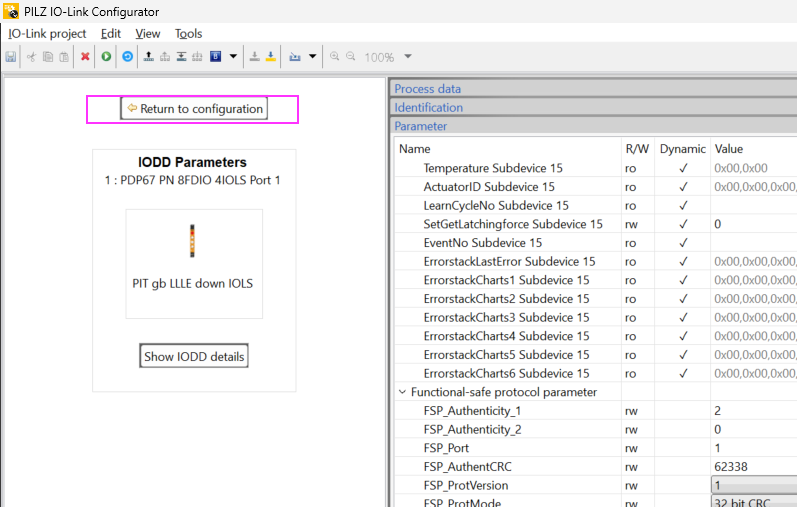Open the Tools menu
Image resolution: width=797 pixels, height=507 pixels.
[x=189, y=34]
